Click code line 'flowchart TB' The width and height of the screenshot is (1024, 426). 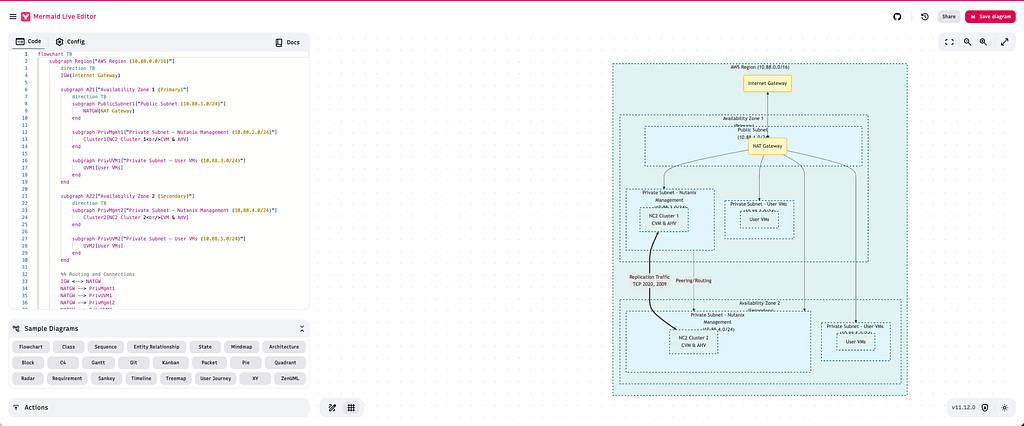tap(55, 54)
